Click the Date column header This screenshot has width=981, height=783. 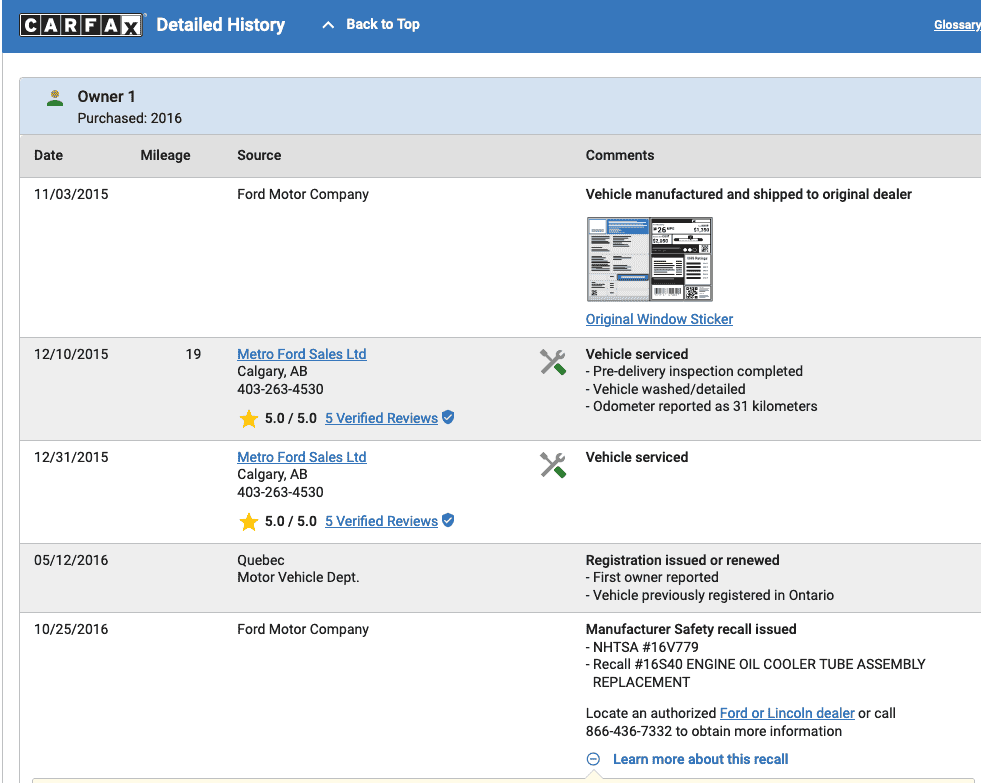[48, 155]
